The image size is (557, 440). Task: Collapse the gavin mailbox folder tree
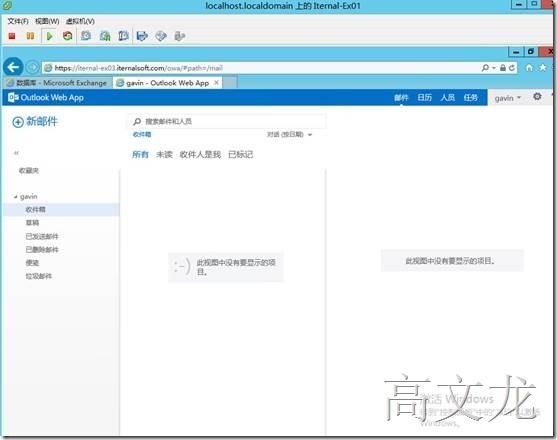click(x=15, y=197)
